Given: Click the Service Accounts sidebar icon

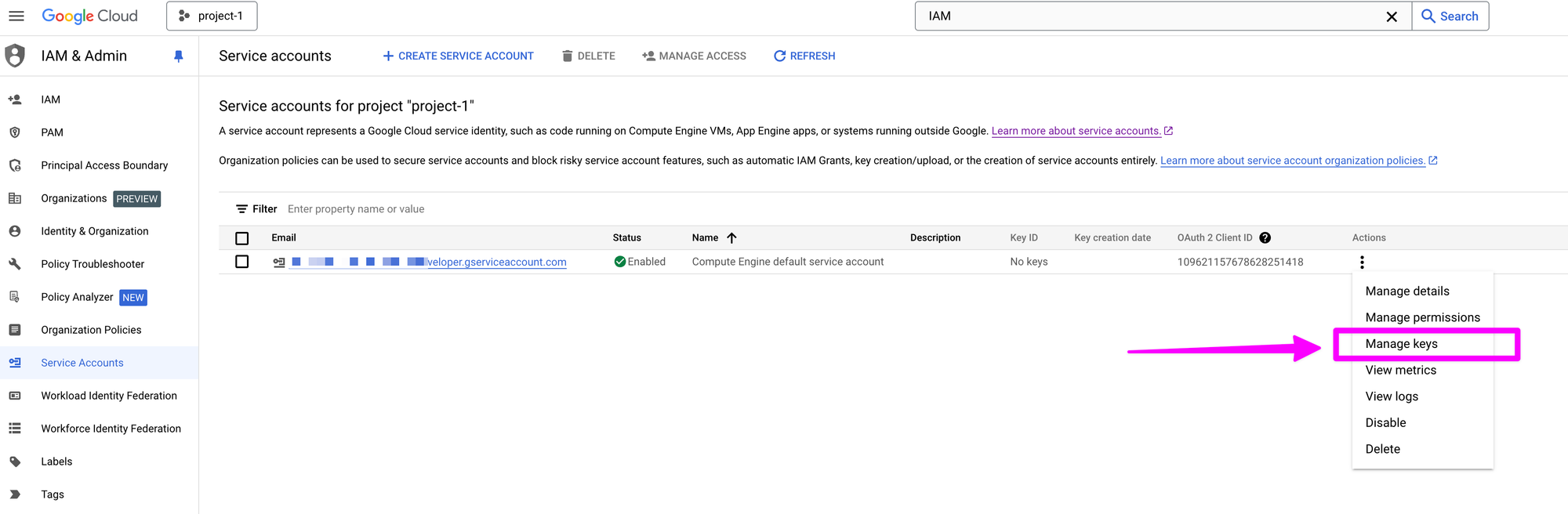Looking at the screenshot, I should [x=15, y=363].
